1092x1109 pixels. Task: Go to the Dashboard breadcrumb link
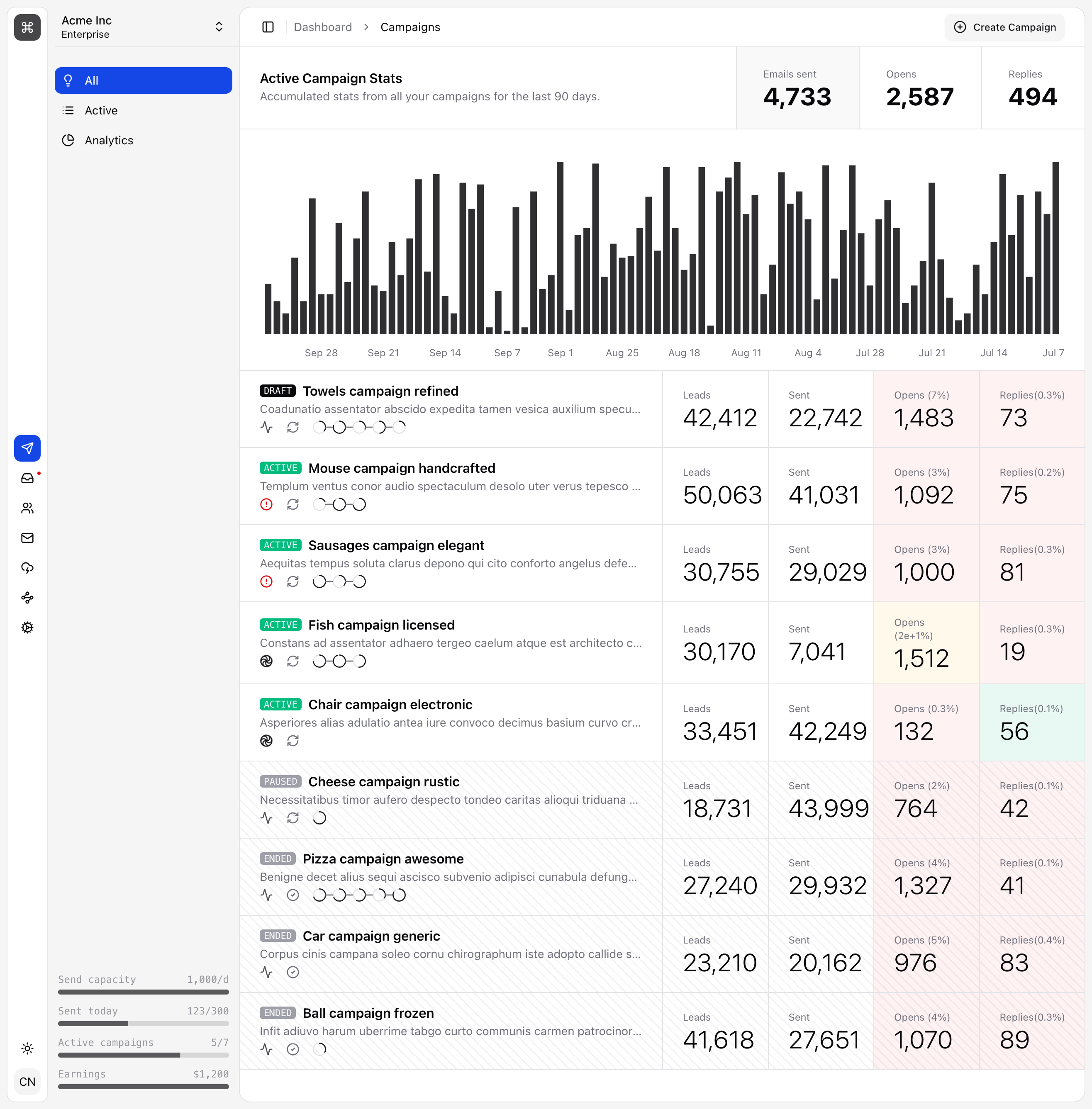323,27
